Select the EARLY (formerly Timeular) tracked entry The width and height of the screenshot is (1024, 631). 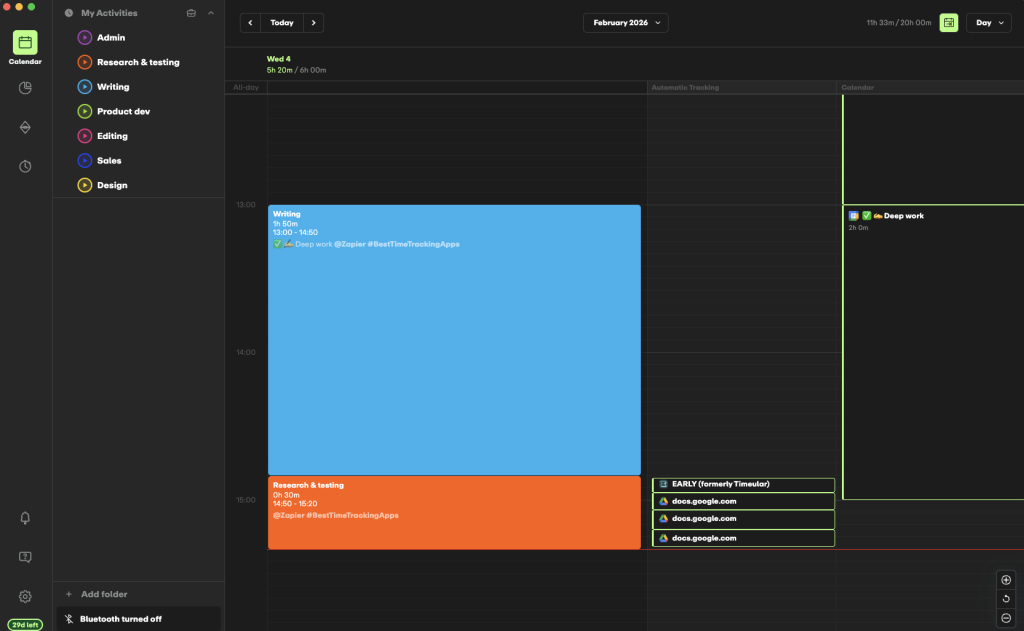[743, 485]
